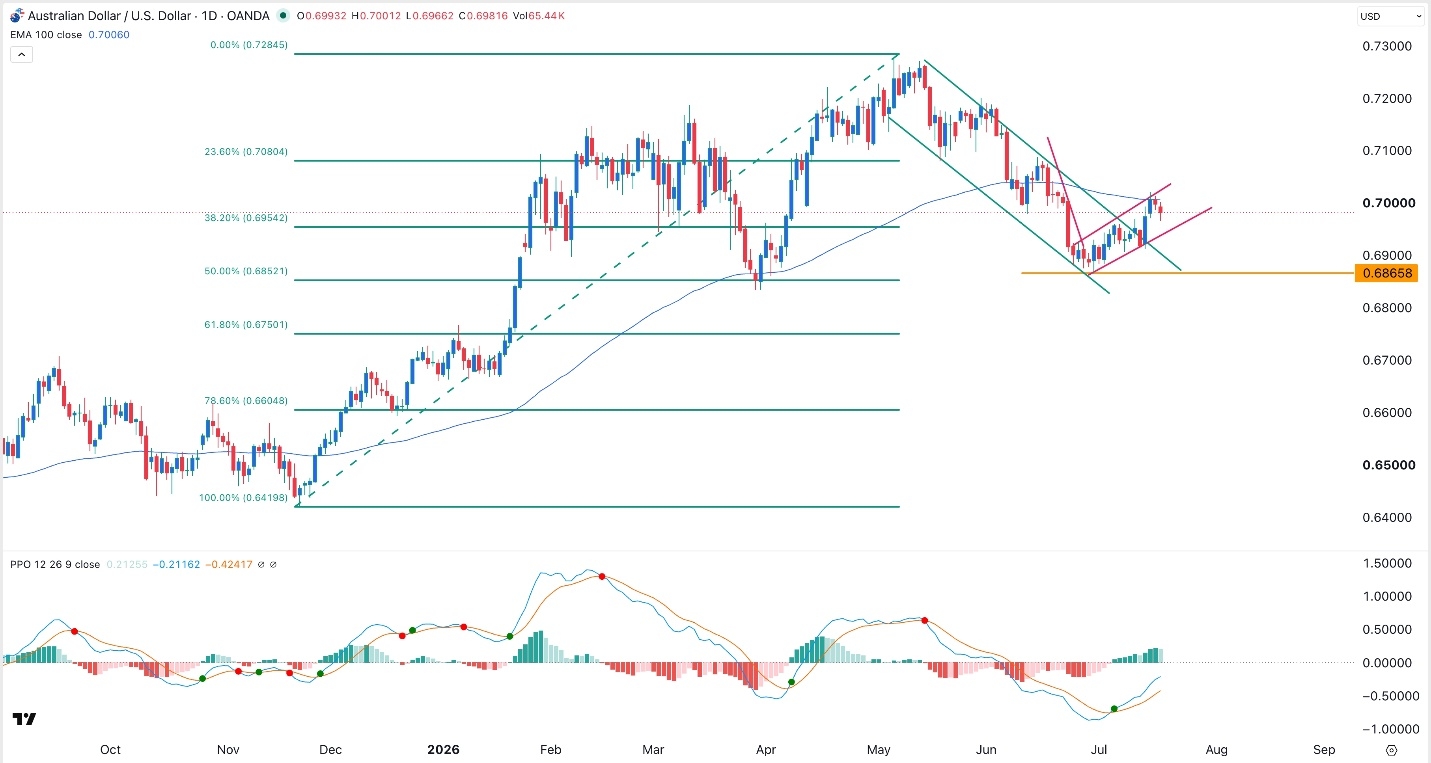1431x763 pixels.
Task: Click the 0.73000 price axis label
Action: tap(1386, 46)
